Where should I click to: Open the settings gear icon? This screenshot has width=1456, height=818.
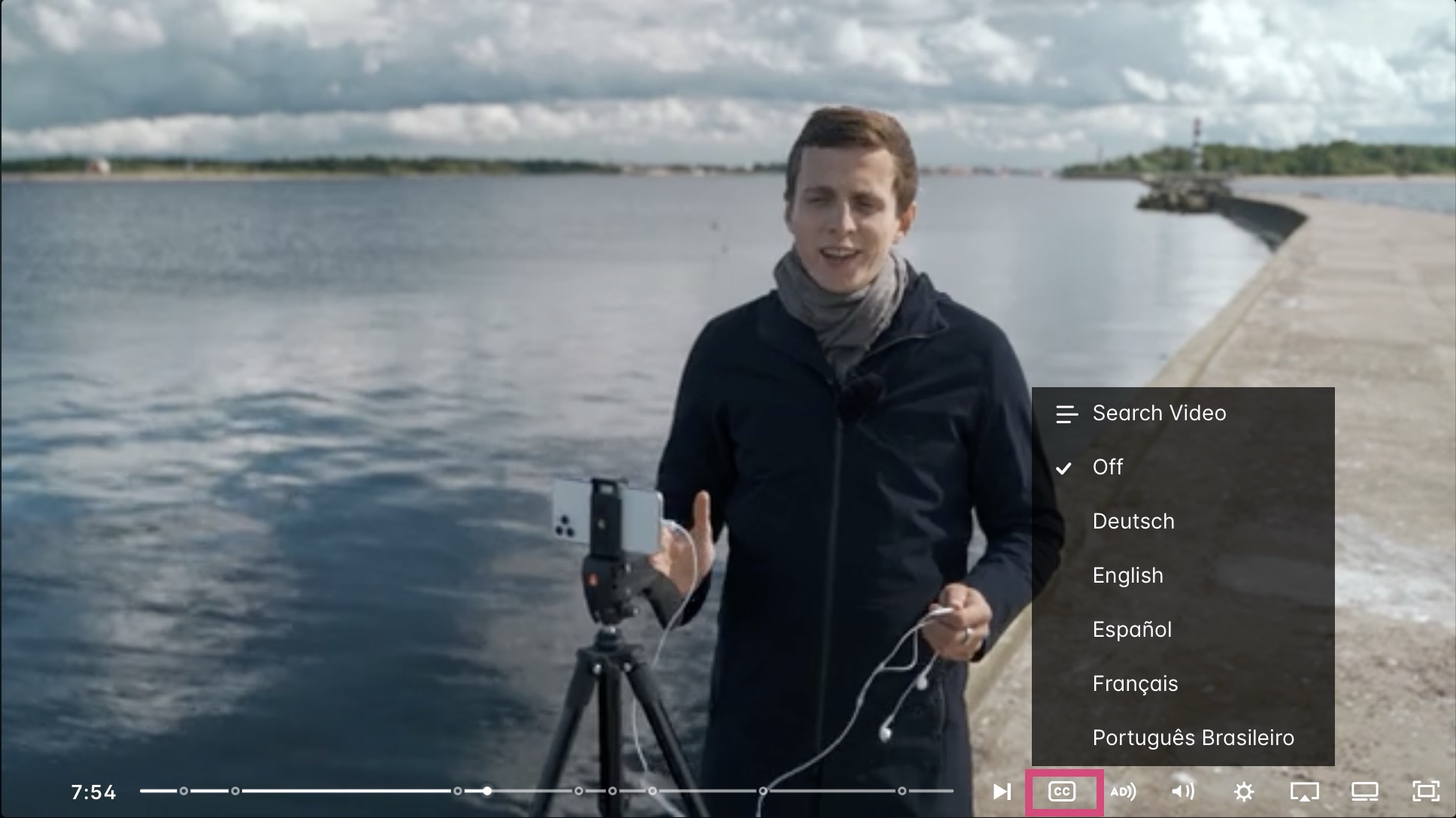[x=1244, y=792]
